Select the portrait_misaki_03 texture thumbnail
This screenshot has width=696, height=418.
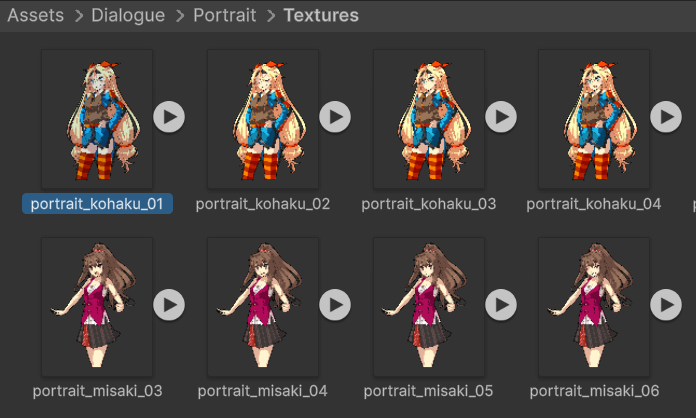[x=97, y=307]
